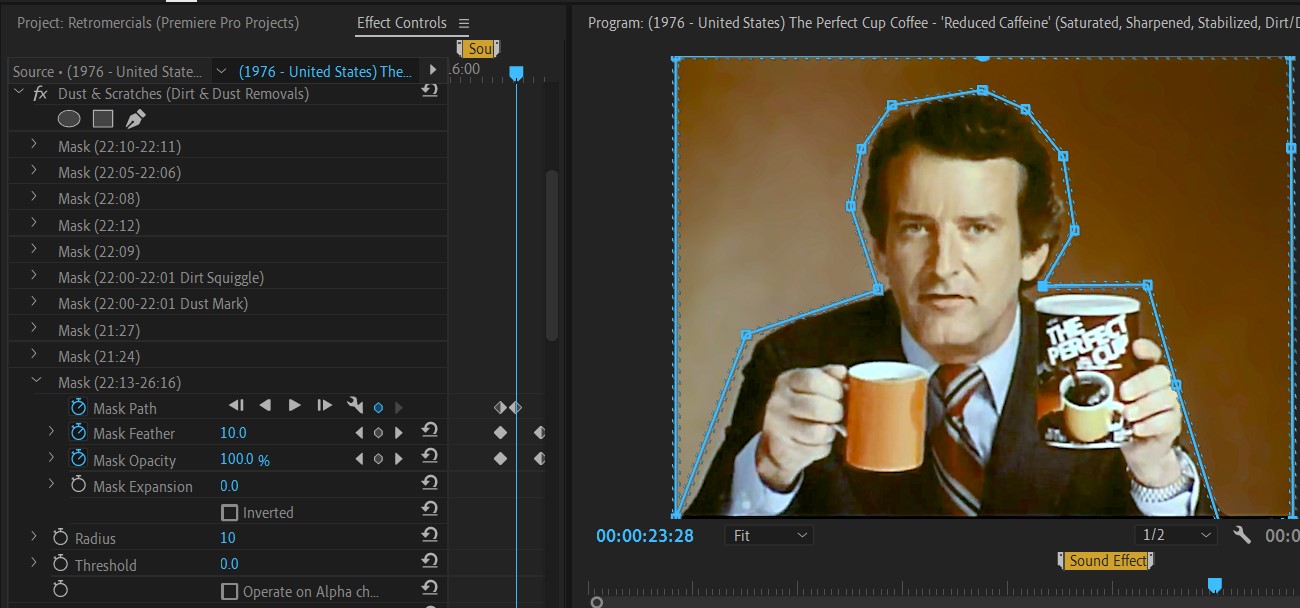
Task: Open the 1/2 playback resolution dropdown
Action: click(x=1176, y=535)
